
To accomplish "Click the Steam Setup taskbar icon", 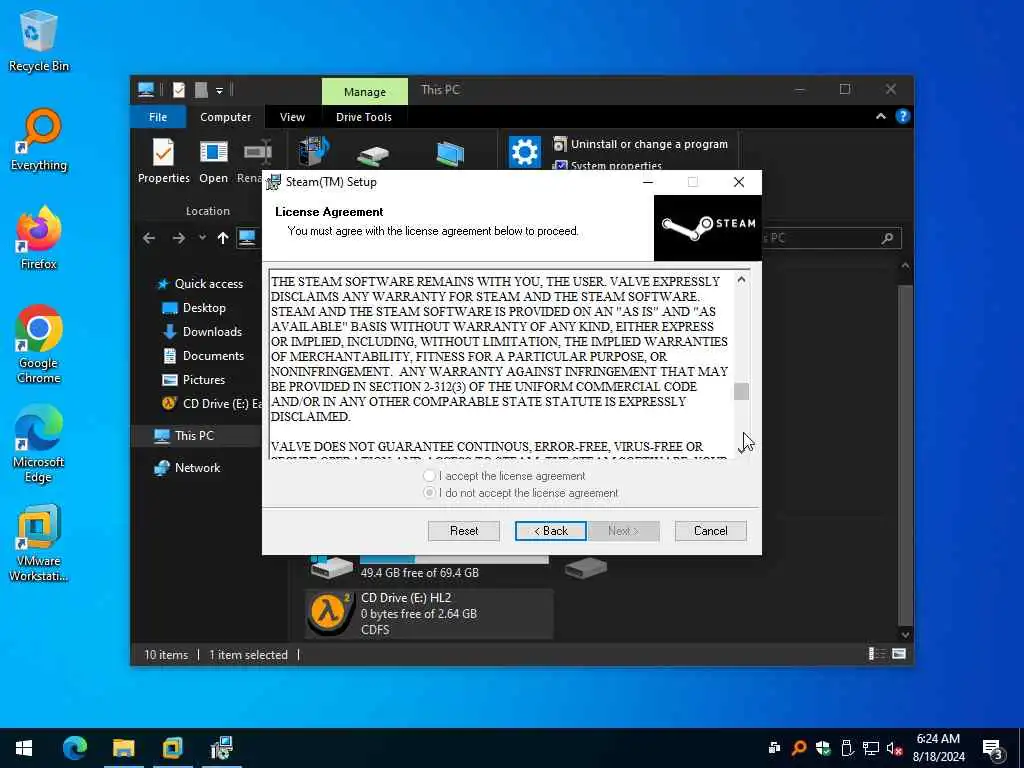I will (222, 748).
